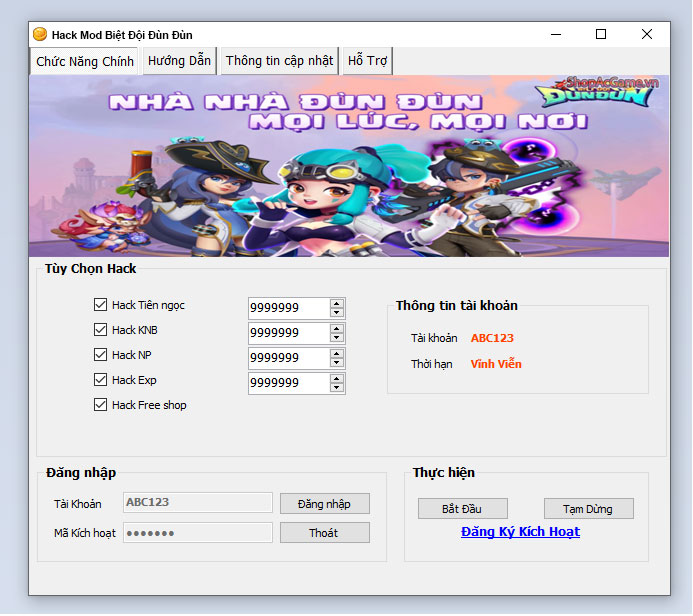Image resolution: width=693 pixels, height=616 pixels.
Task: Increase Hack Exp value with up arrow
Action: 337,379
